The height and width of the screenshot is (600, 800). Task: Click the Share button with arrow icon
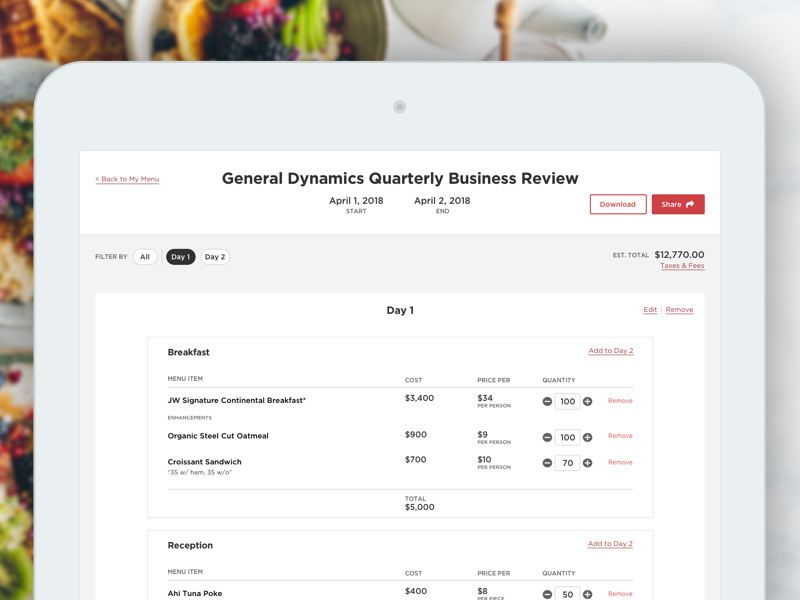pos(678,204)
